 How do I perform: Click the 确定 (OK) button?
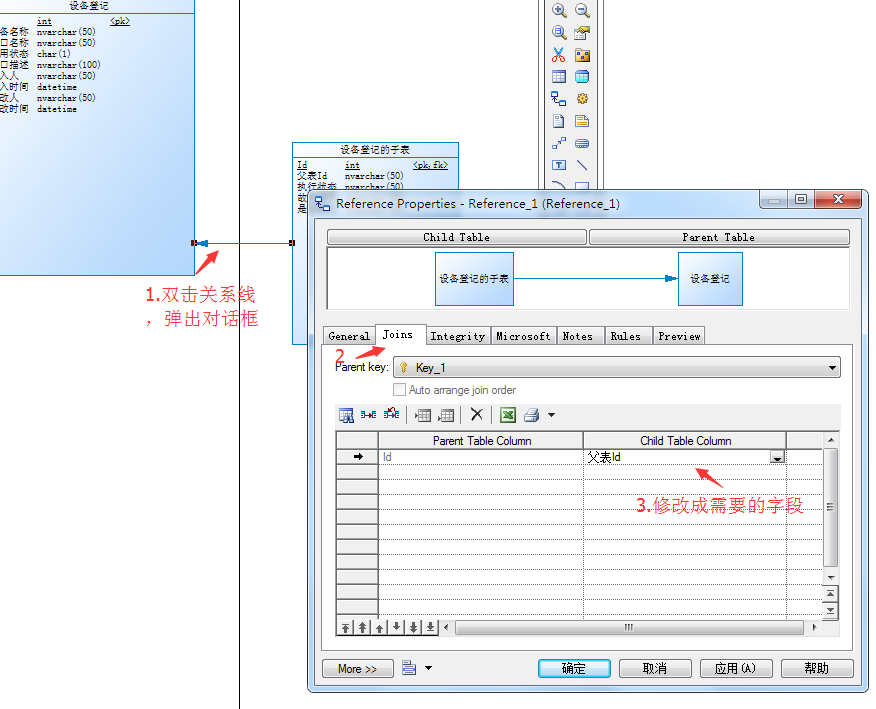click(x=574, y=669)
